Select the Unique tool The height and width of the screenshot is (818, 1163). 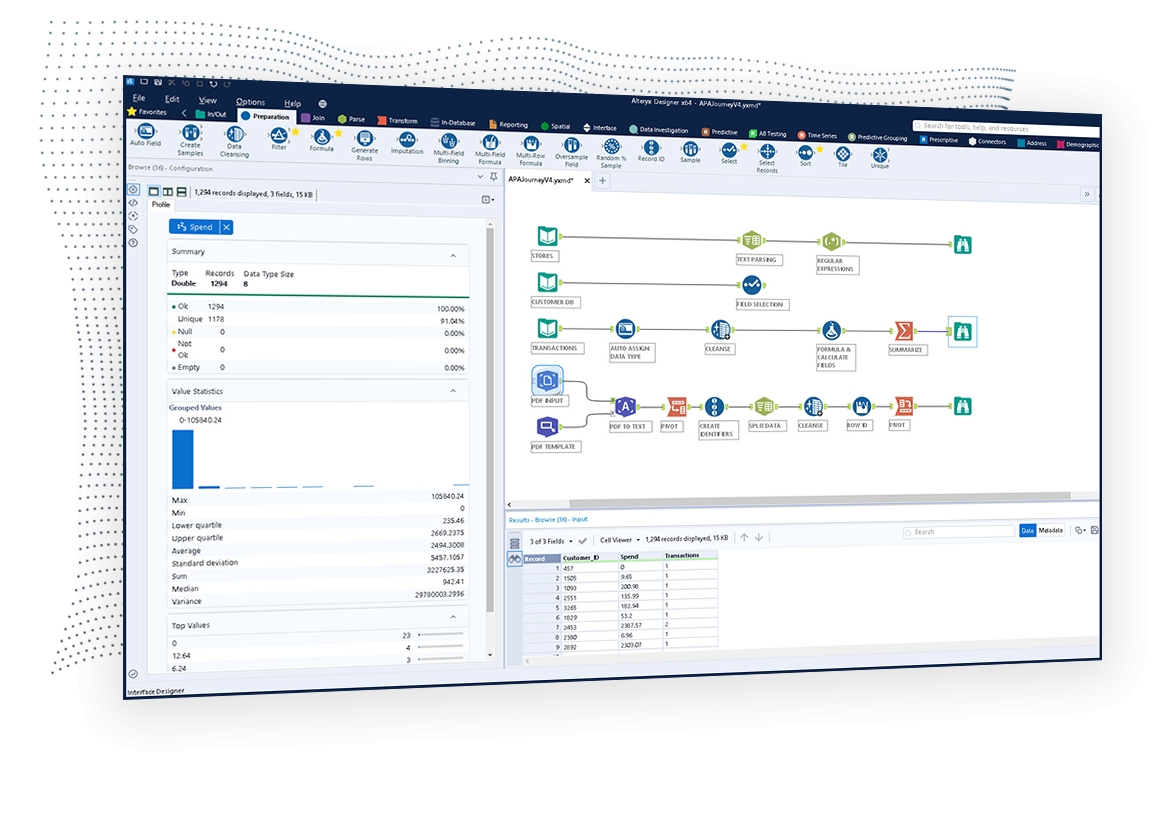coord(880,158)
